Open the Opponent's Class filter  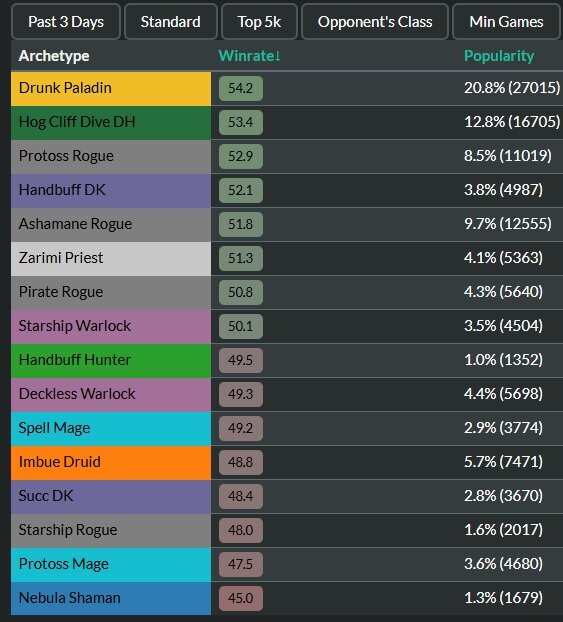coord(375,22)
